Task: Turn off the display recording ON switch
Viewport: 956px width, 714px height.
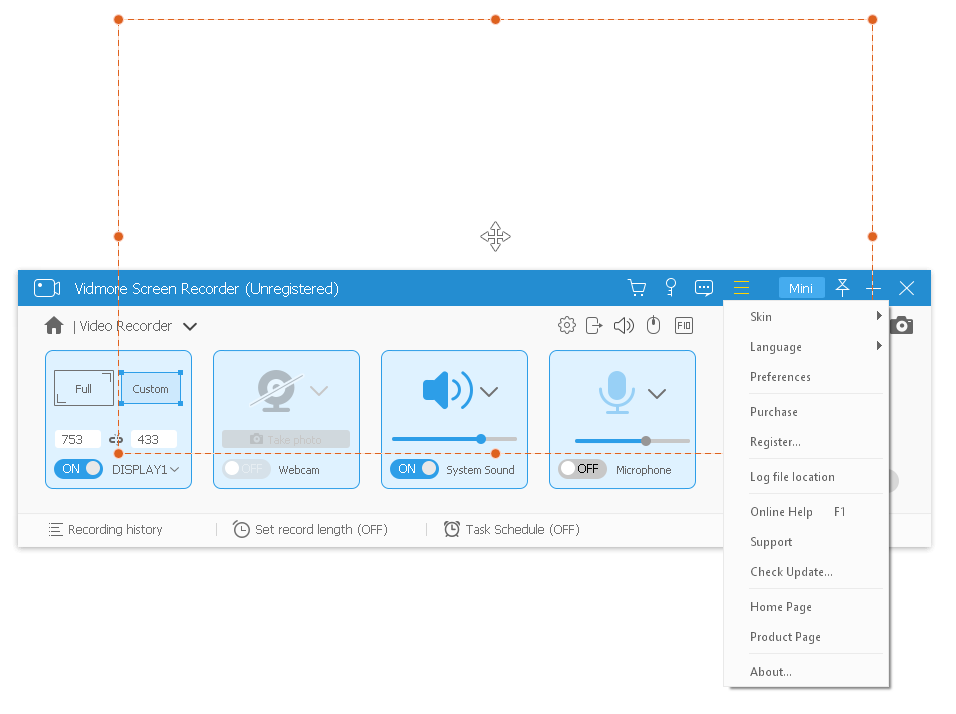Action: click(79, 469)
